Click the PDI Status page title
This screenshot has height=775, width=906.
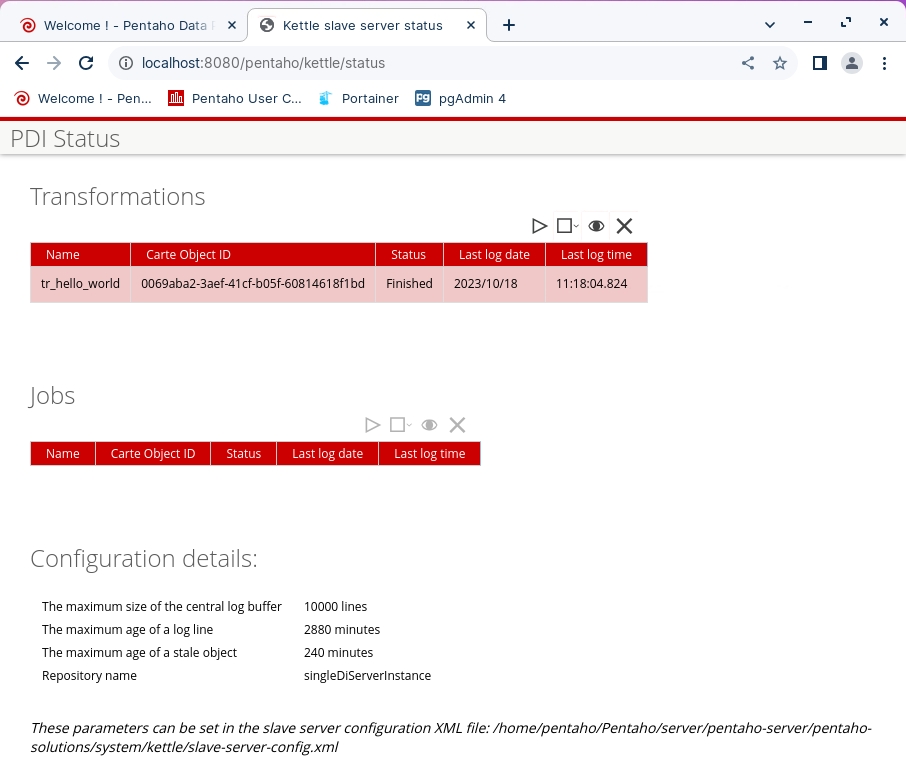click(x=65, y=139)
